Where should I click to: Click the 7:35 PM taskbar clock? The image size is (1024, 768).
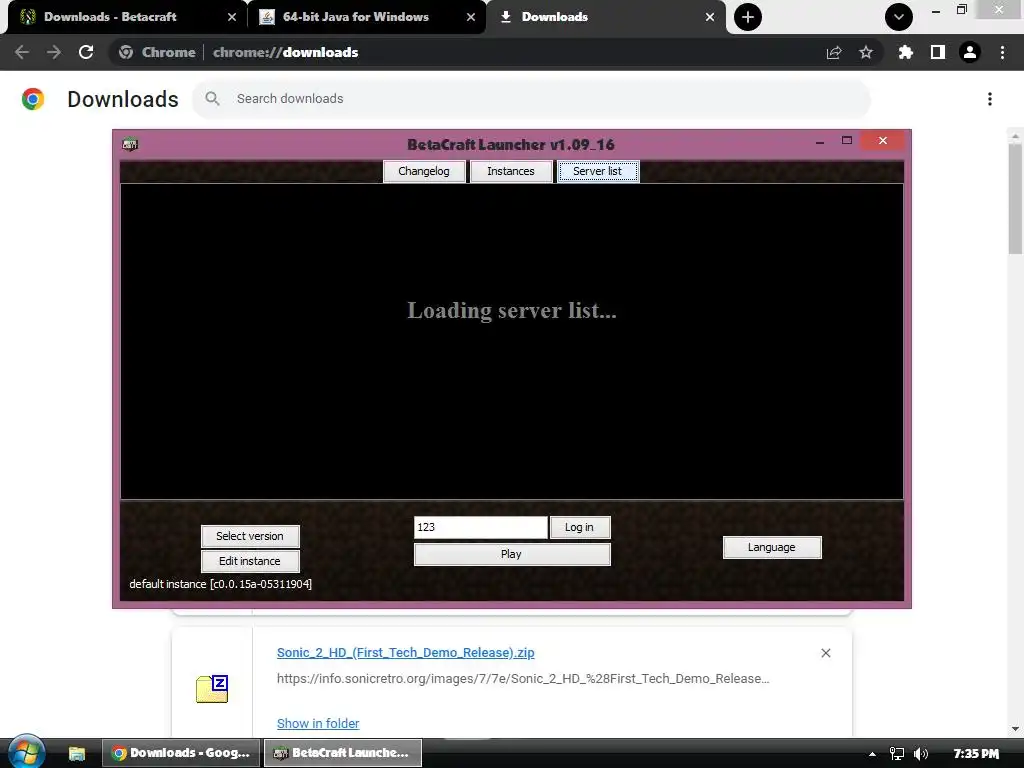click(976, 754)
